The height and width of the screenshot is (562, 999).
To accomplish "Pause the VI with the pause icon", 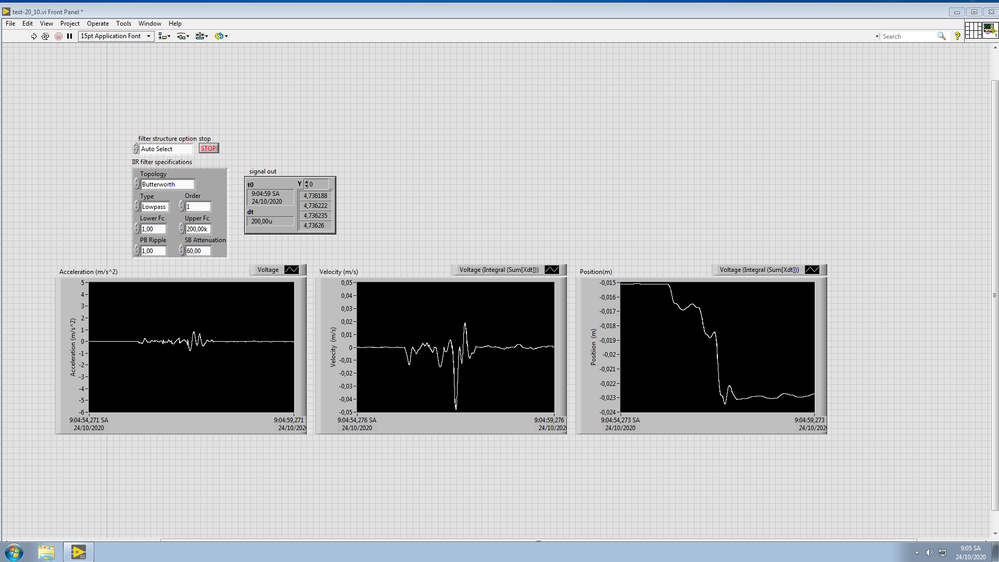I will click(x=69, y=36).
